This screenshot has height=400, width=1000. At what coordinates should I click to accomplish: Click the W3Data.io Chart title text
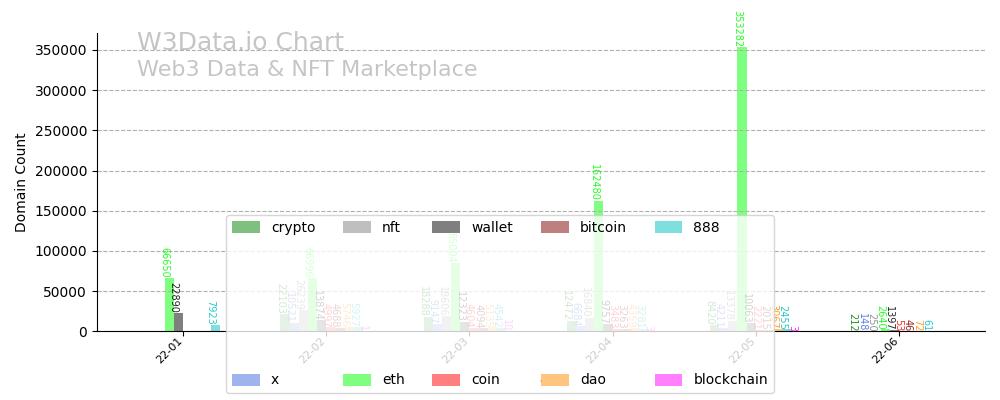240,43
